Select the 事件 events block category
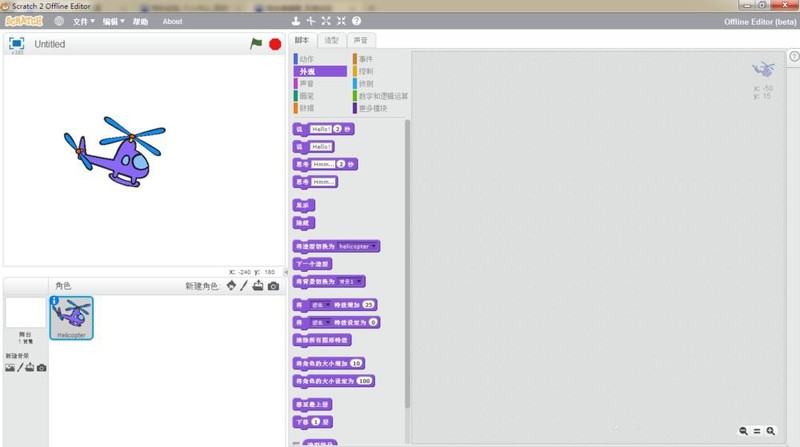This screenshot has width=800, height=447. tap(365, 59)
